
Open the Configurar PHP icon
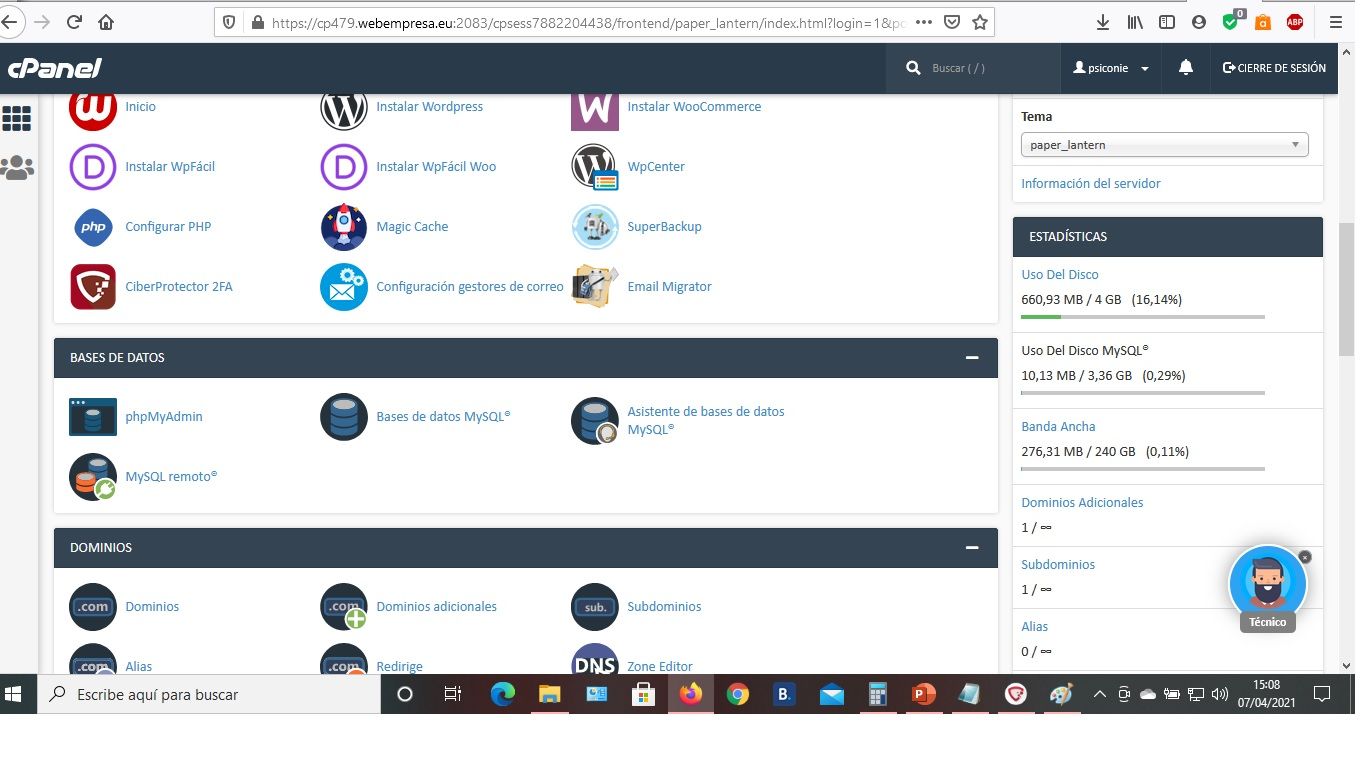point(93,227)
